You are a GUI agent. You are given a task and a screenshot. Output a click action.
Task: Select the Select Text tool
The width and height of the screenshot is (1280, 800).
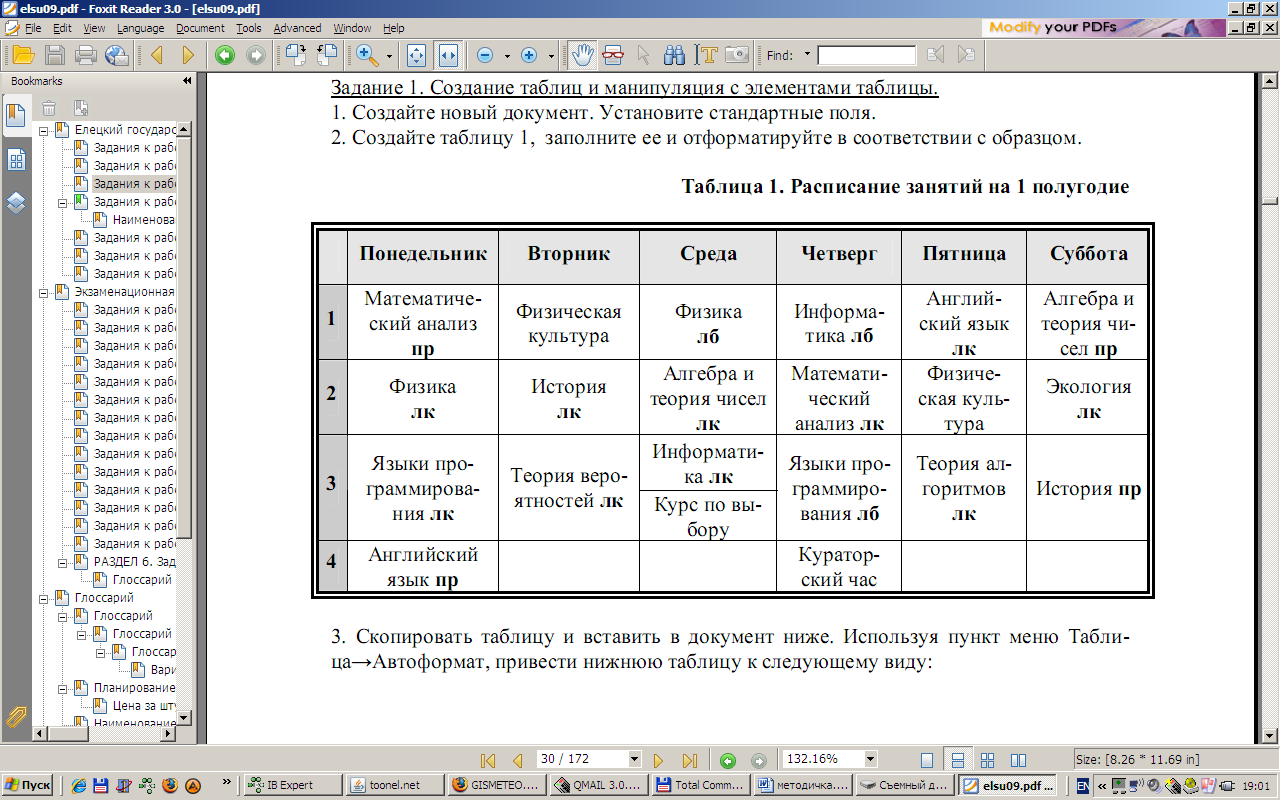click(708, 55)
